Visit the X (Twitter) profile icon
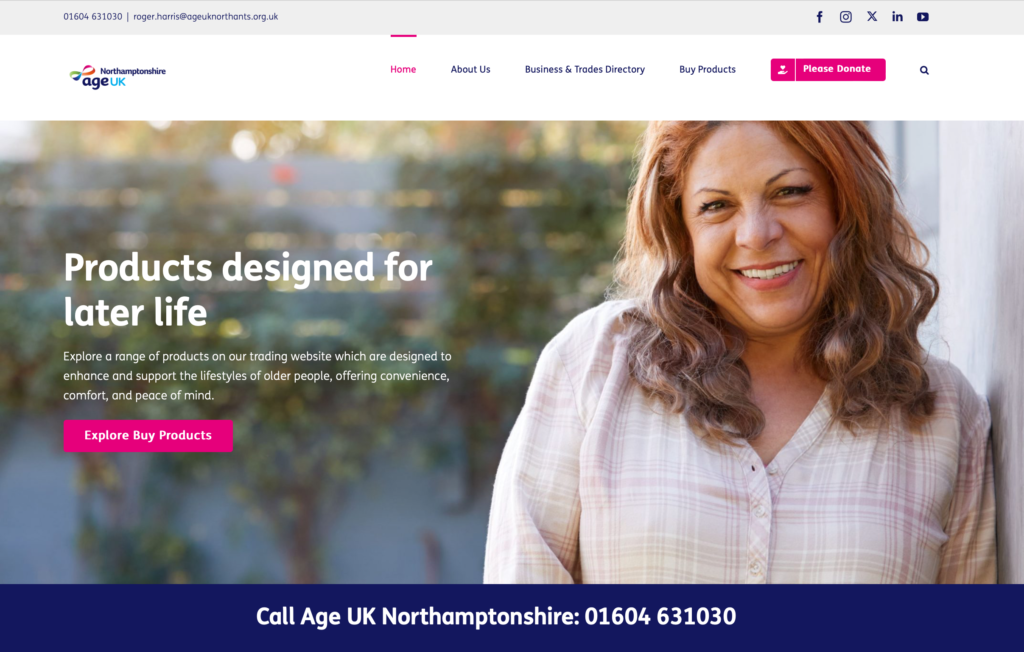1024x652 pixels. [872, 16]
